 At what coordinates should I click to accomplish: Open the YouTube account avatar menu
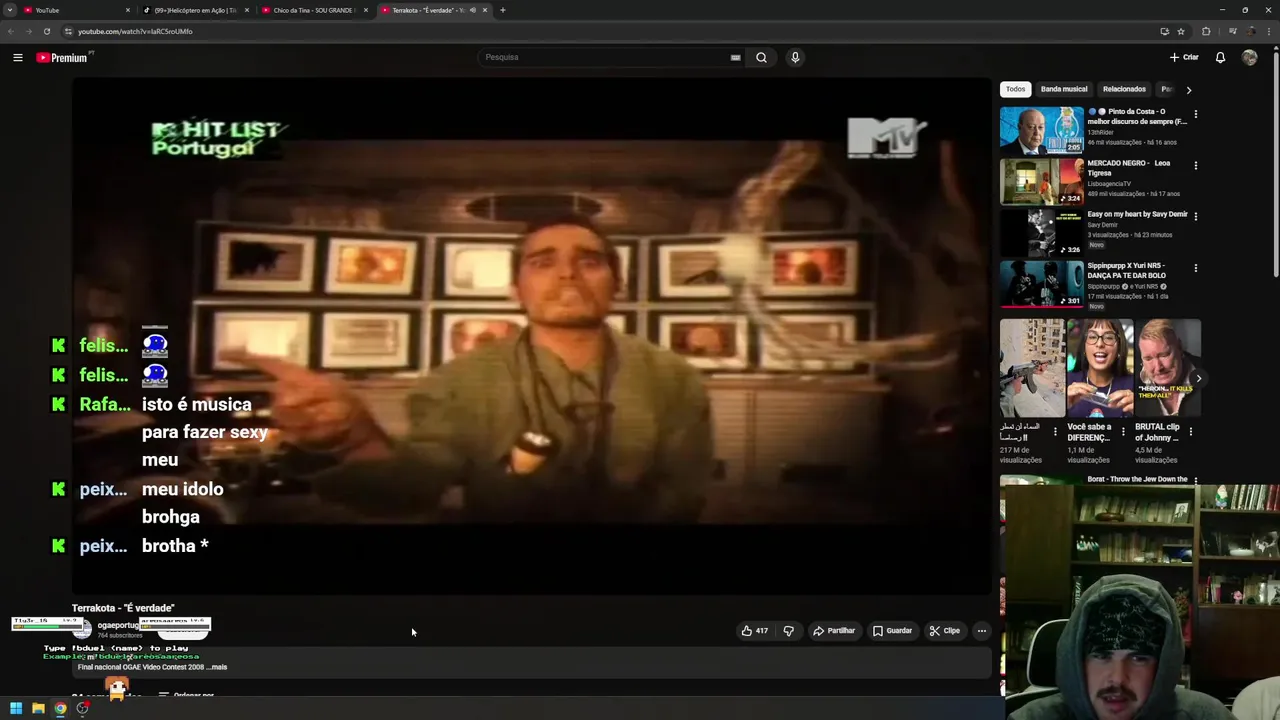1249,57
